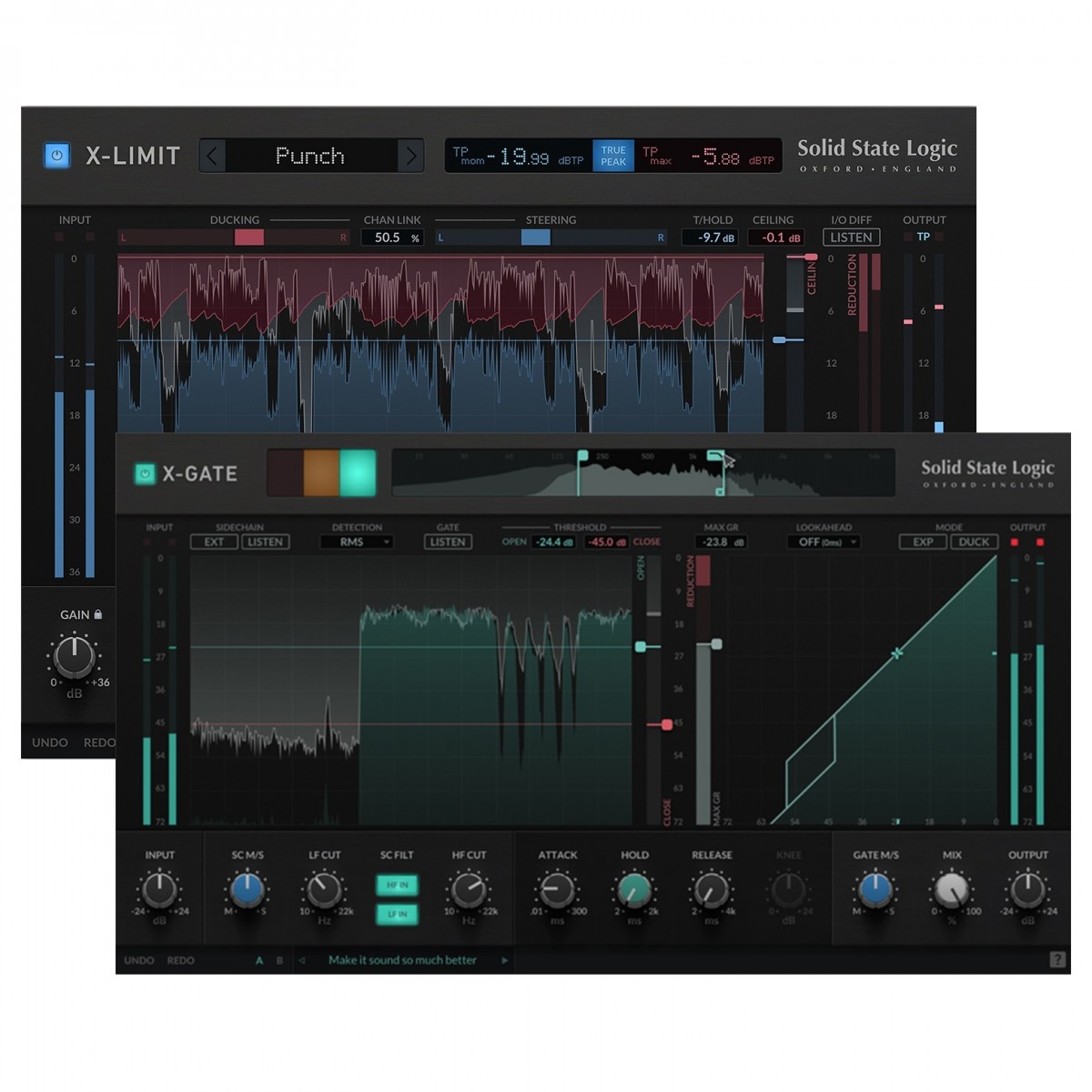1092x1092 pixels.
Task: Toggle the LF IN sidechain filter
Action: [398, 914]
